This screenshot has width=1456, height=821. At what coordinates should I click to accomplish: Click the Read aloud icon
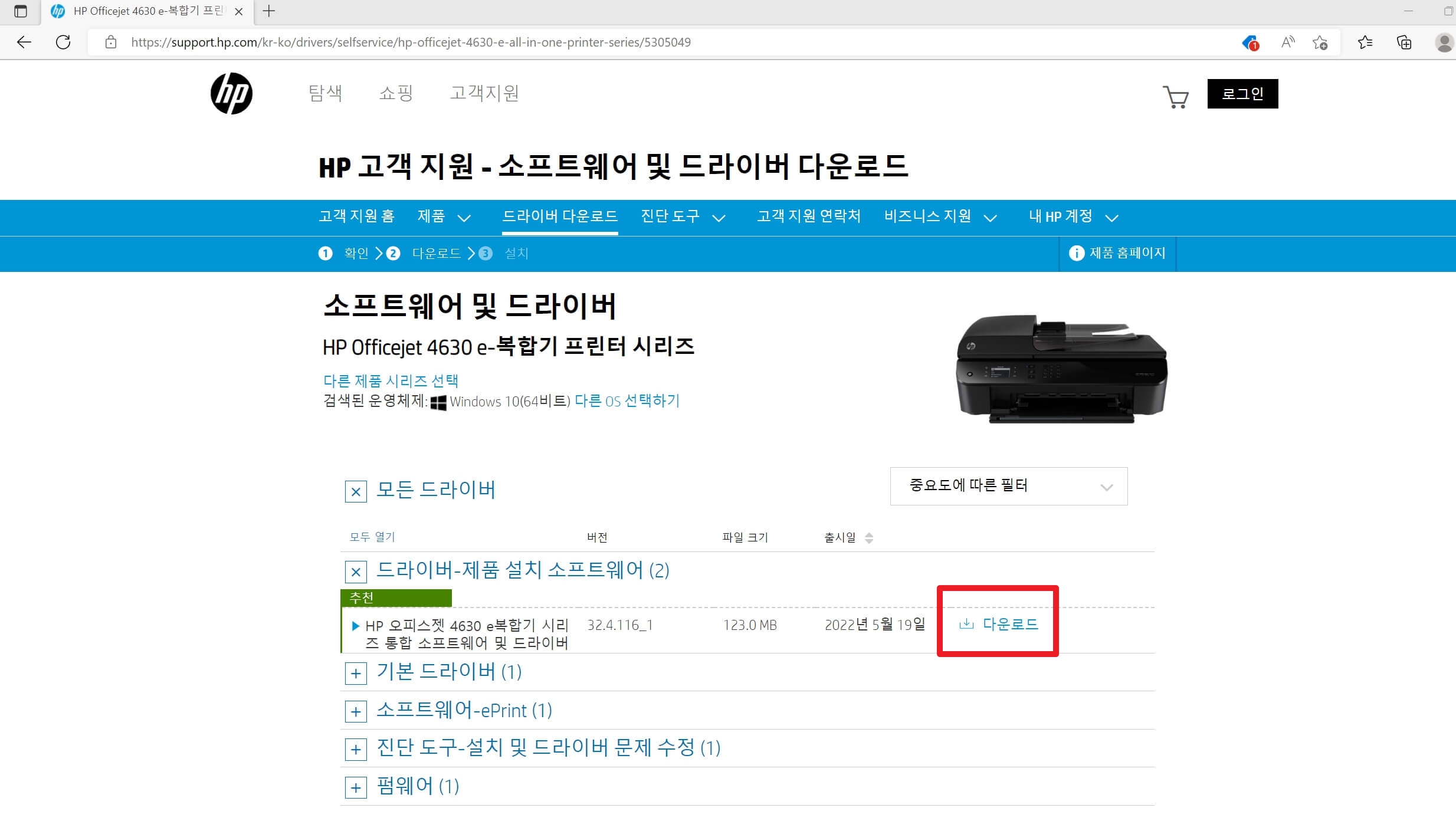click(1288, 42)
